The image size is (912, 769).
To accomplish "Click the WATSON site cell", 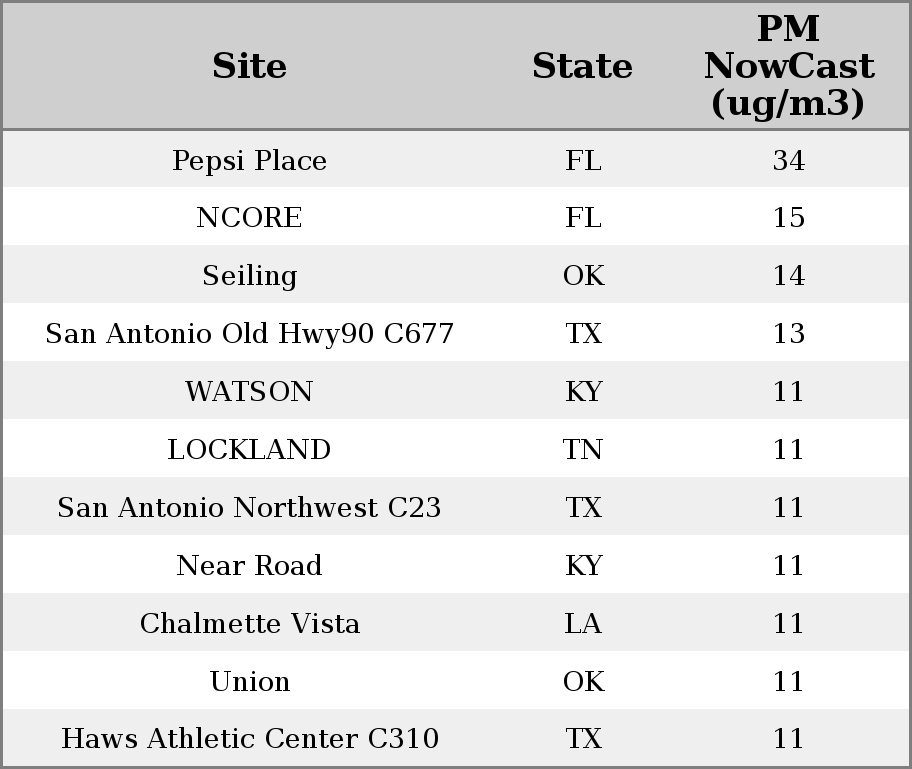I will tap(249, 391).
